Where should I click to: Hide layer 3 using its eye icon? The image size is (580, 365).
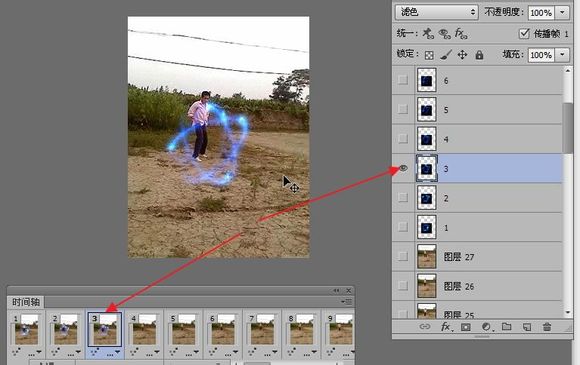403,168
